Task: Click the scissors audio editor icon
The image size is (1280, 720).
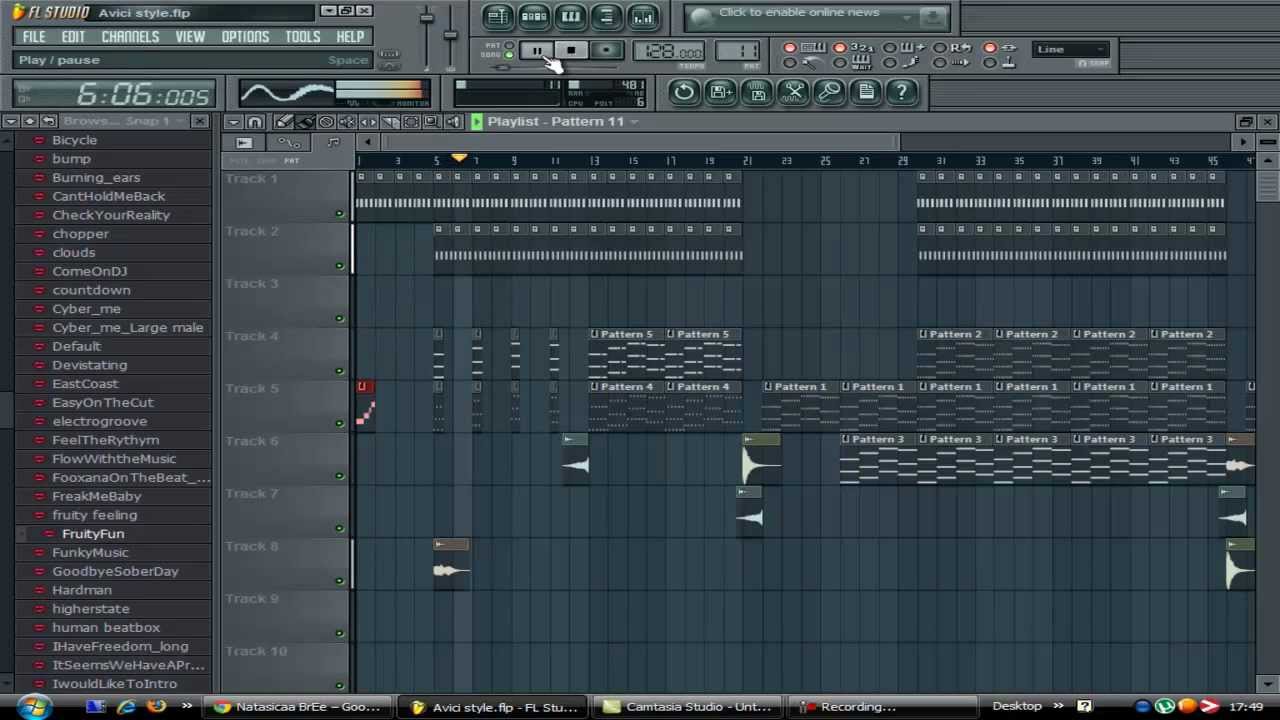Action: [793, 92]
